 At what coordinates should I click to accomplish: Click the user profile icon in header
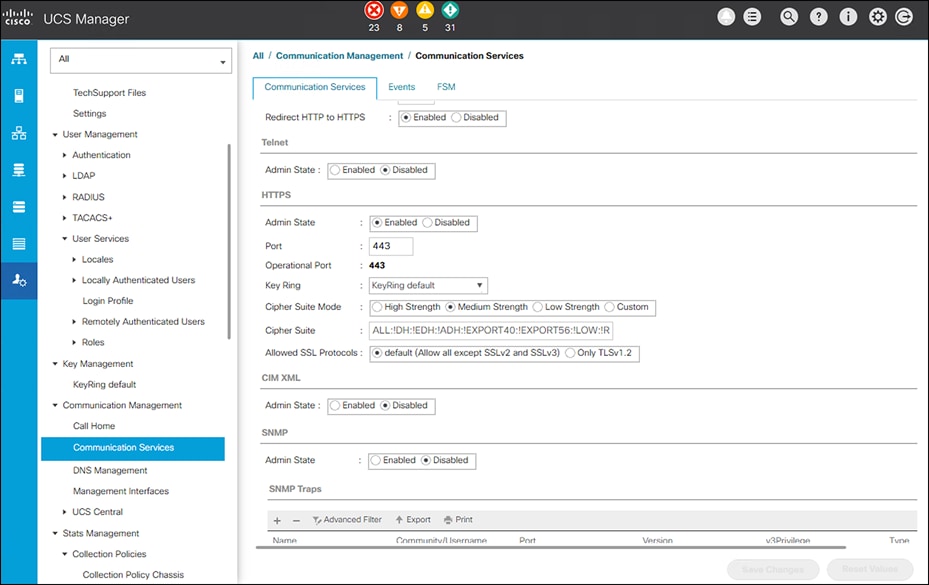tap(726, 17)
